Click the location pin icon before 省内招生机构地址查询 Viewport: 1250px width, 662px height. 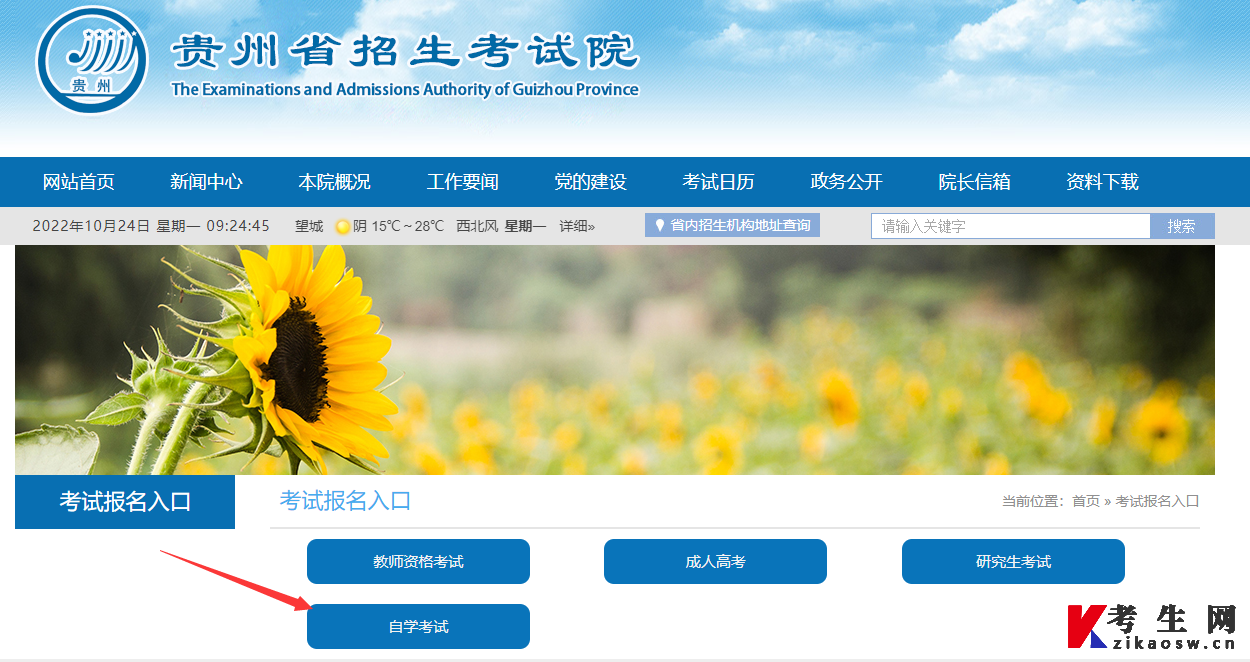660,224
